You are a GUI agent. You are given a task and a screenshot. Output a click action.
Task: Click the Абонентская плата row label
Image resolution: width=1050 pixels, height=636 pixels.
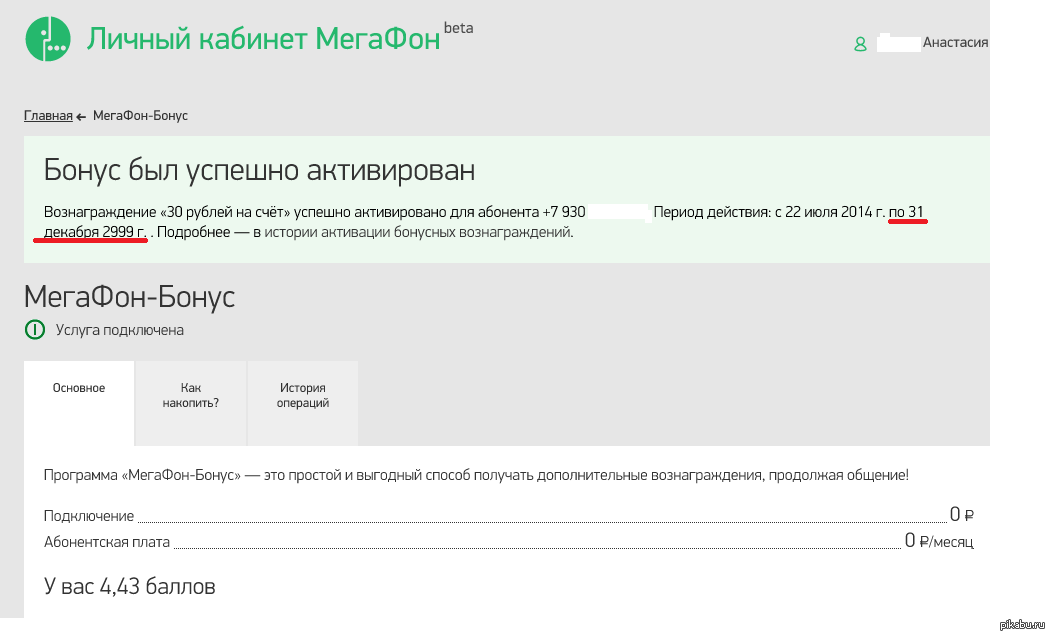coord(107,542)
